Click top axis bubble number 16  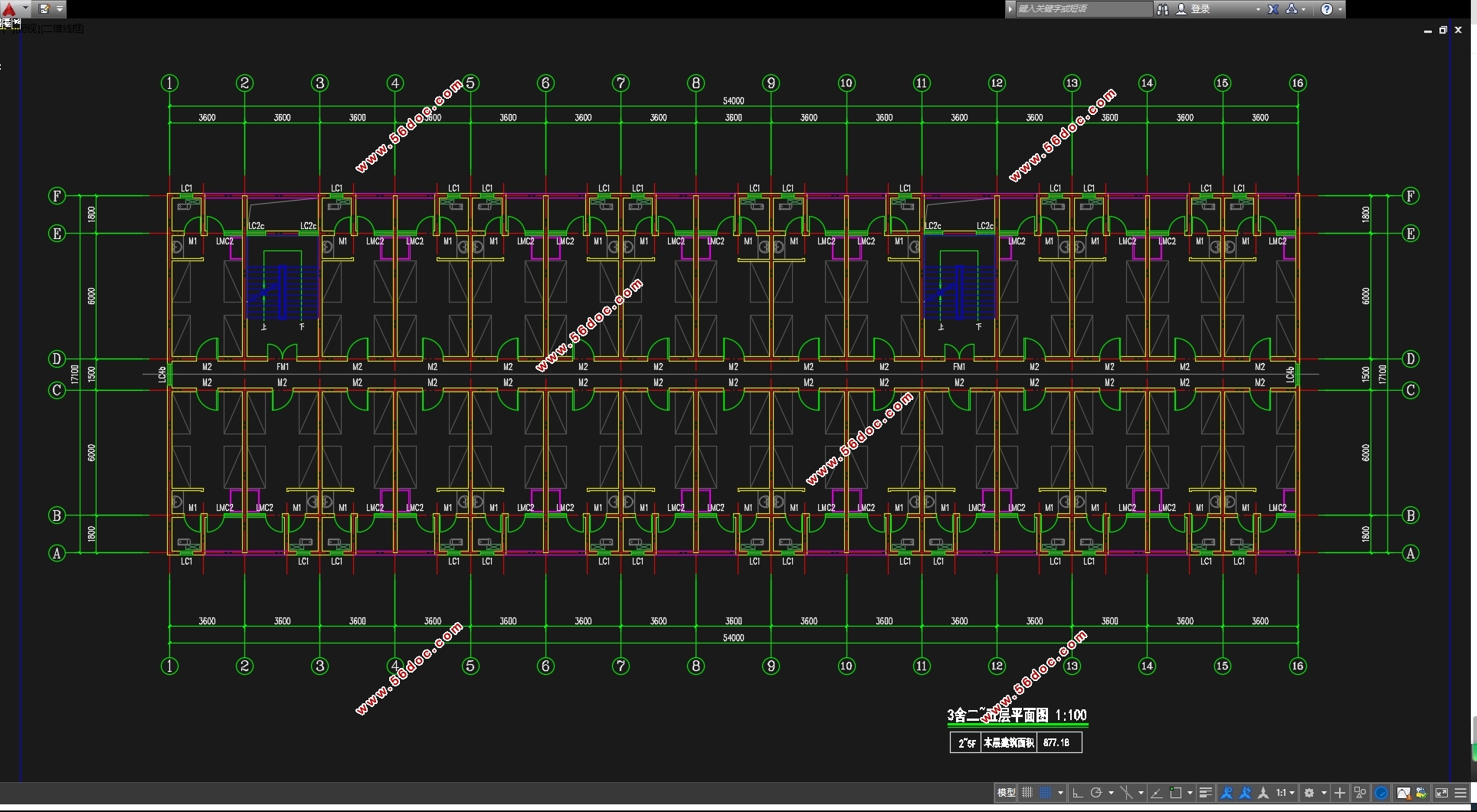(1297, 83)
